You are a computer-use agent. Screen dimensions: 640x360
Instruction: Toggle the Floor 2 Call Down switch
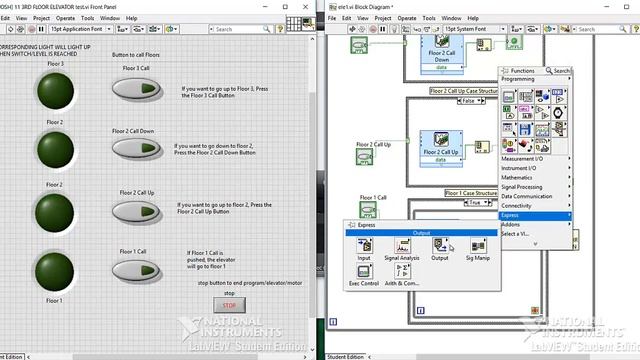tap(136, 148)
